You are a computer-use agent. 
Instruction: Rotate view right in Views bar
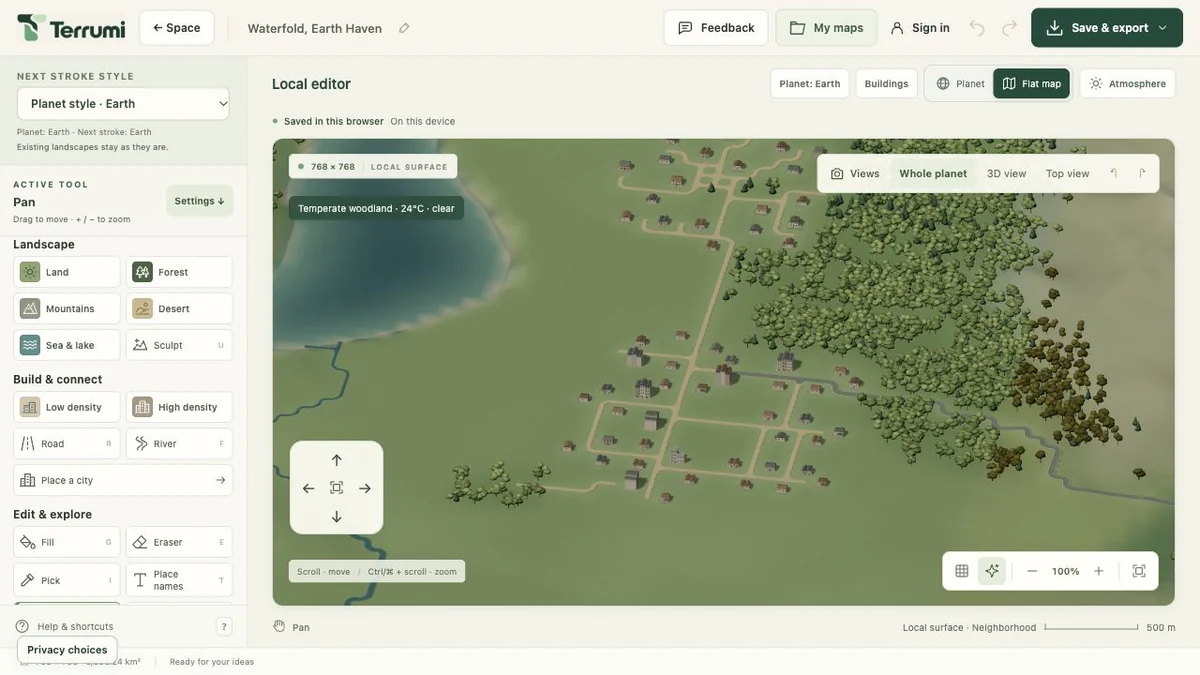coord(1142,173)
